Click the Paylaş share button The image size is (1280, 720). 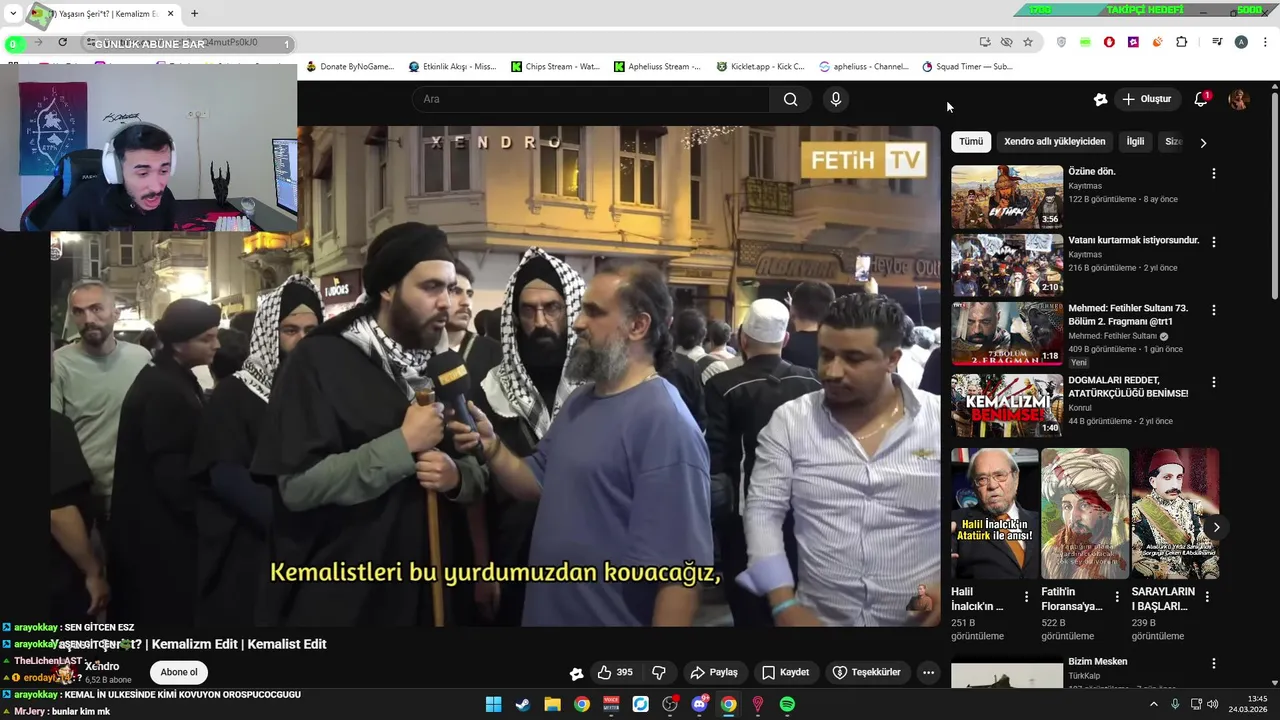click(x=714, y=672)
